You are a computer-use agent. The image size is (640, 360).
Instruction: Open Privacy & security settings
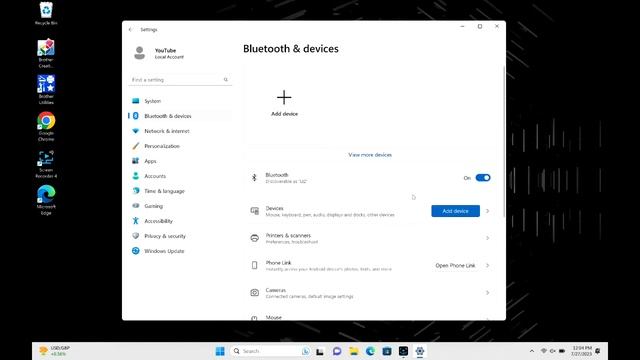(x=180, y=236)
